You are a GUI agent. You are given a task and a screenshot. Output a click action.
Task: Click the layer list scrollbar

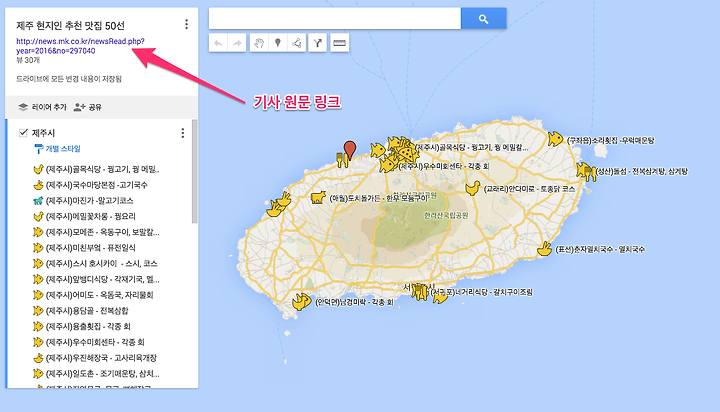click(x=195, y=171)
